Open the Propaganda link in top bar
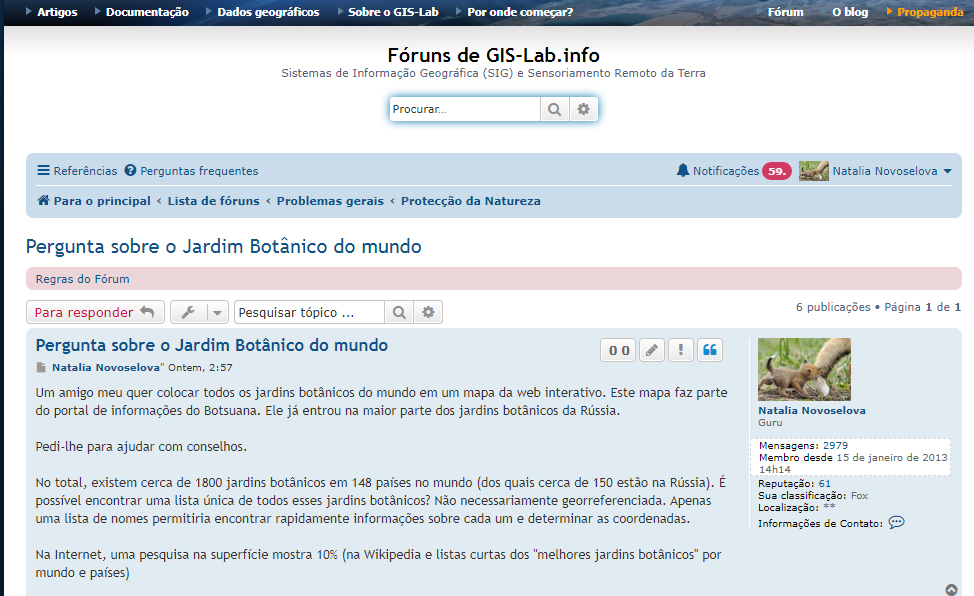 pos(930,12)
